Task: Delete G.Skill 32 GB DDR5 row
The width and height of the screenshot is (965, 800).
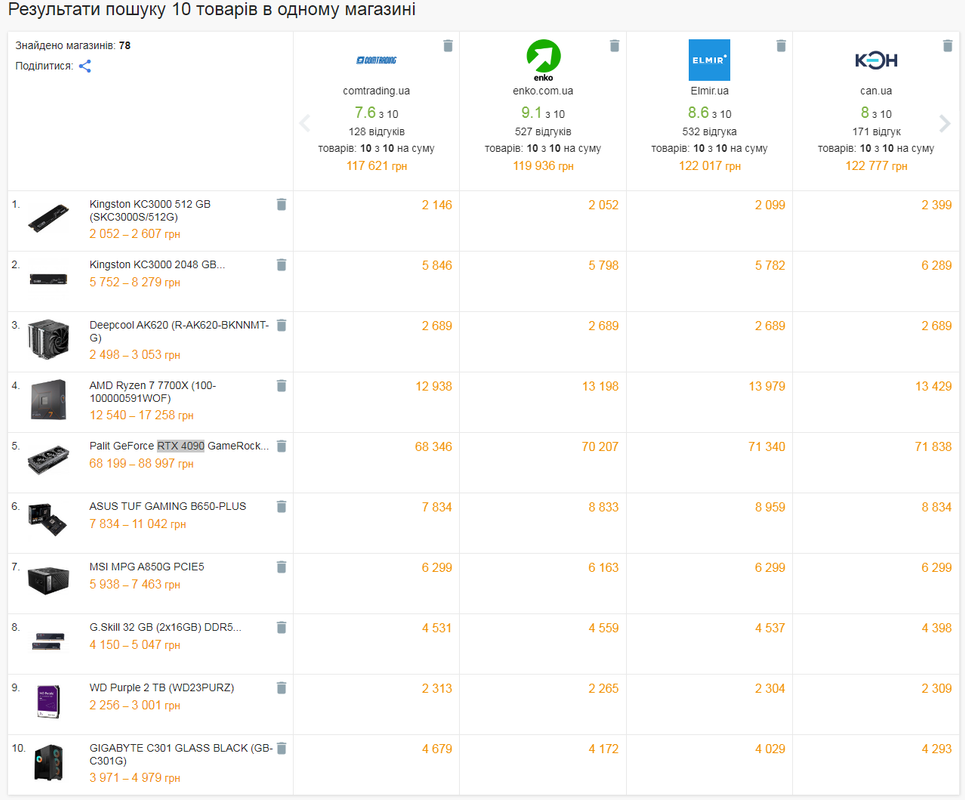Action: tap(281, 627)
